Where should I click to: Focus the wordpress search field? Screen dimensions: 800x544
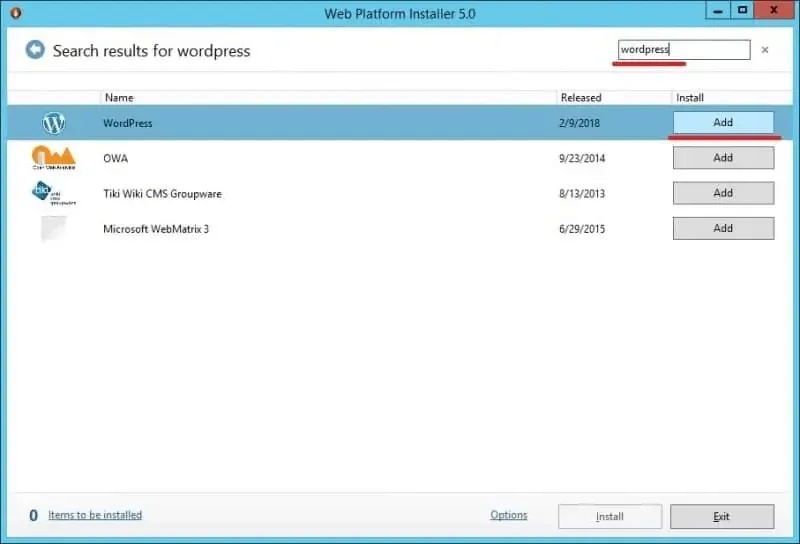(684, 50)
